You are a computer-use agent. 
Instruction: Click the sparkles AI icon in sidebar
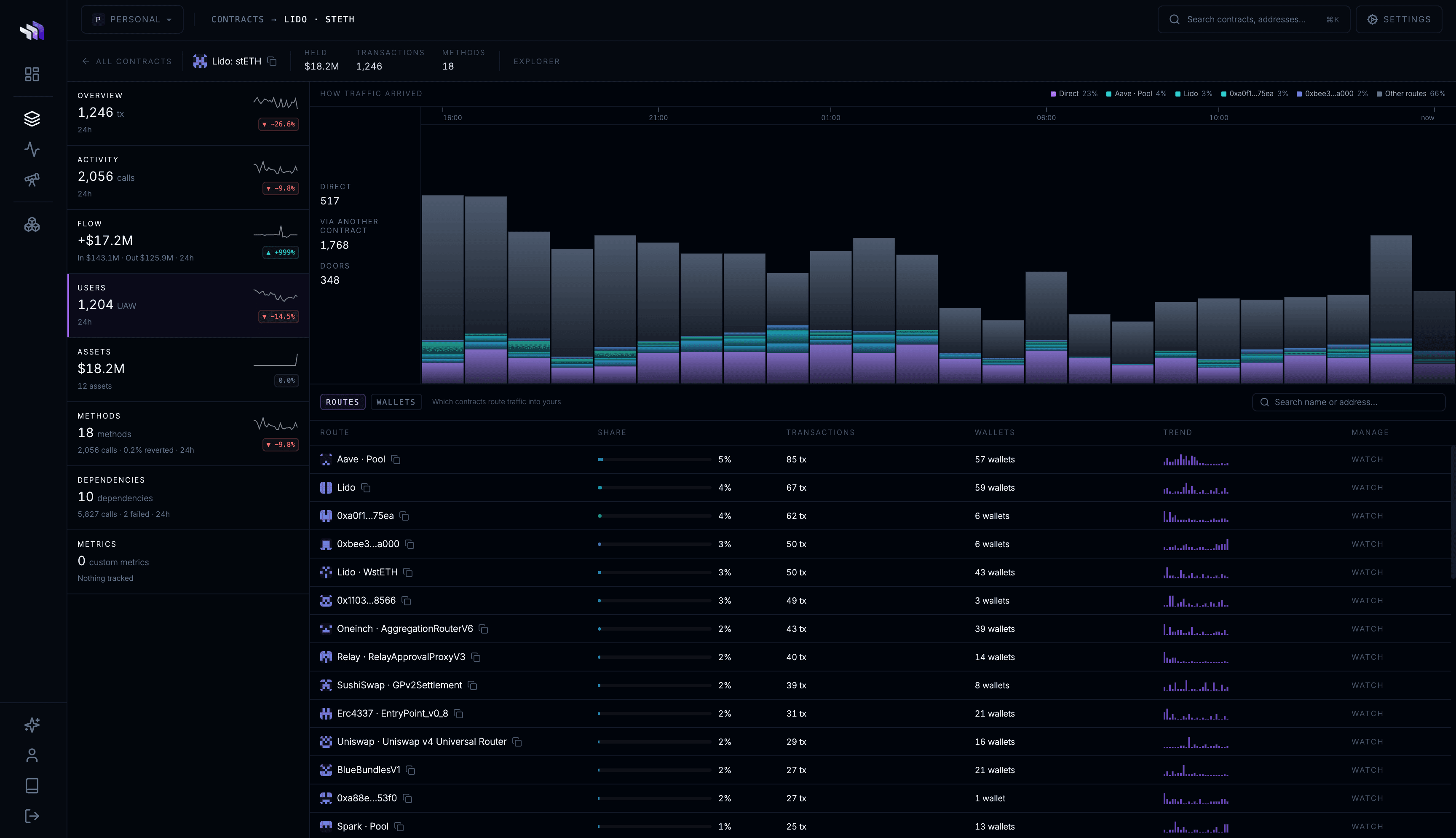[x=32, y=725]
